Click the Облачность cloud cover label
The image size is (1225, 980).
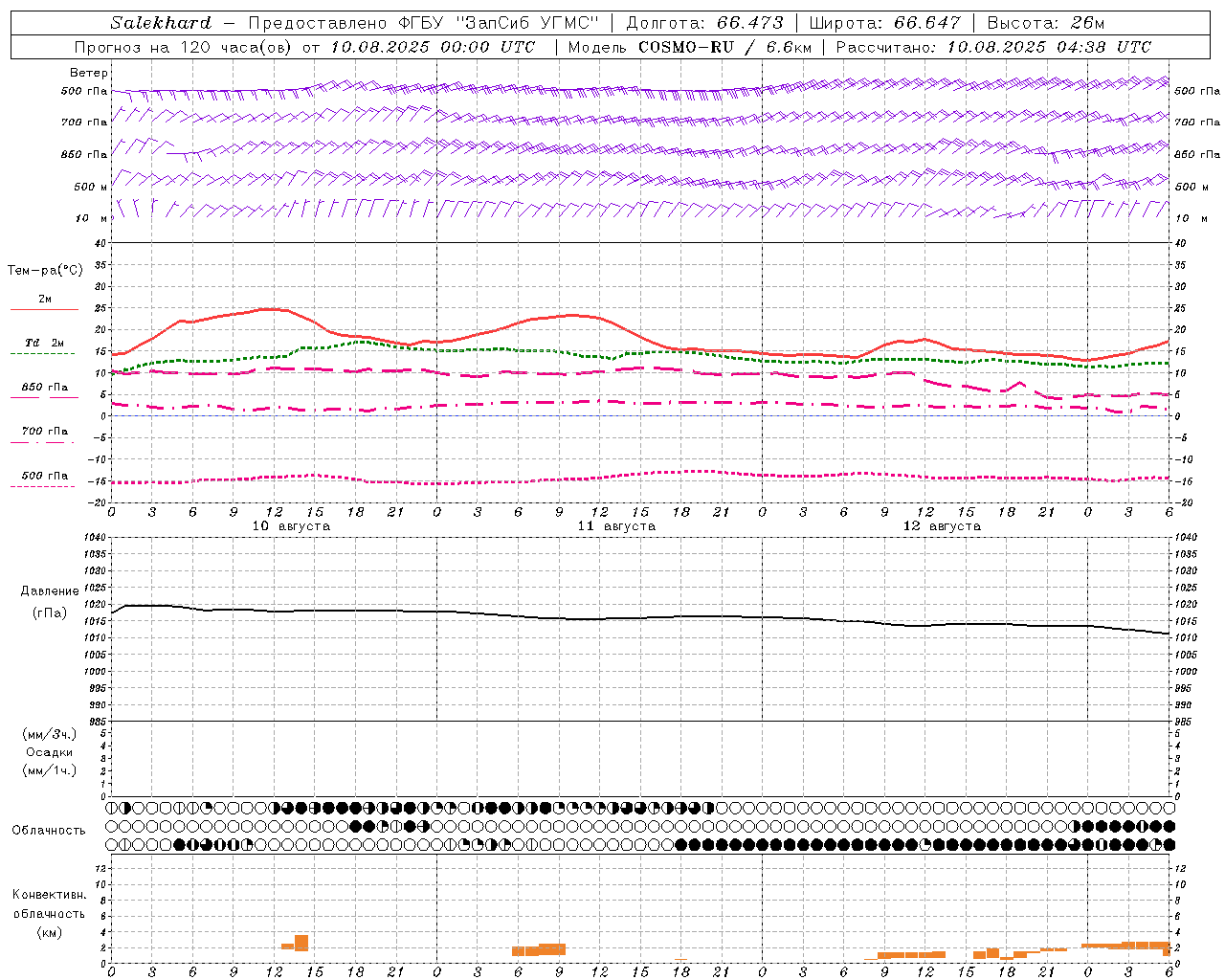(x=49, y=831)
